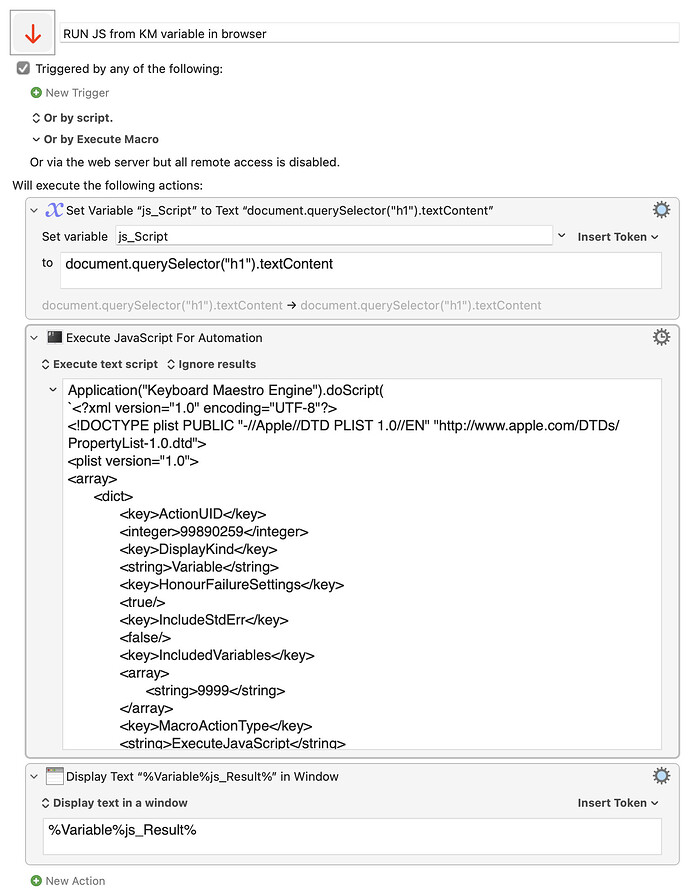The width and height of the screenshot is (690, 896).
Task: Open the Display Text action's gear settings
Action: point(661,775)
